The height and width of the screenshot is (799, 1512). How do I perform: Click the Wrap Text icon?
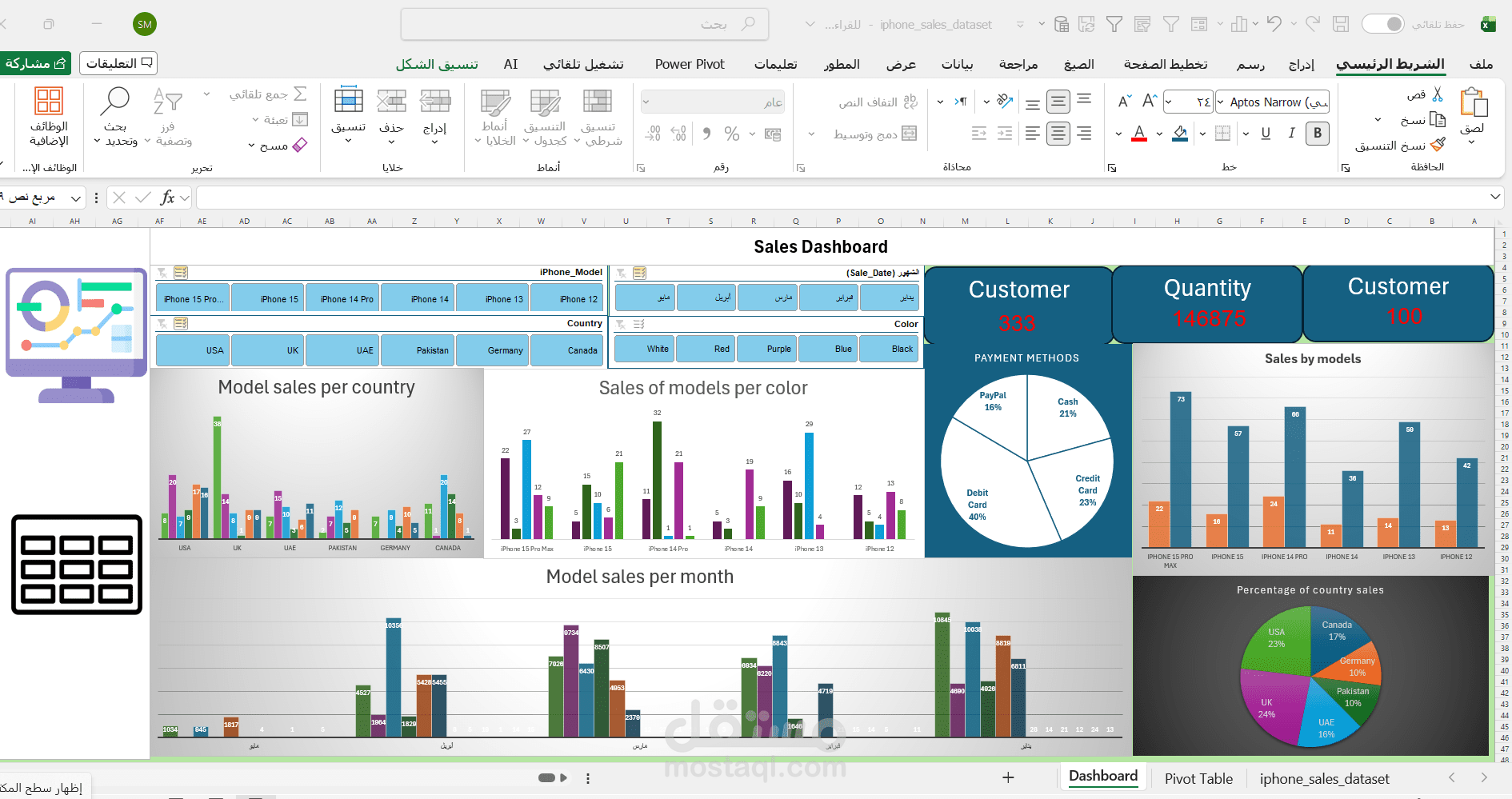pos(910,102)
